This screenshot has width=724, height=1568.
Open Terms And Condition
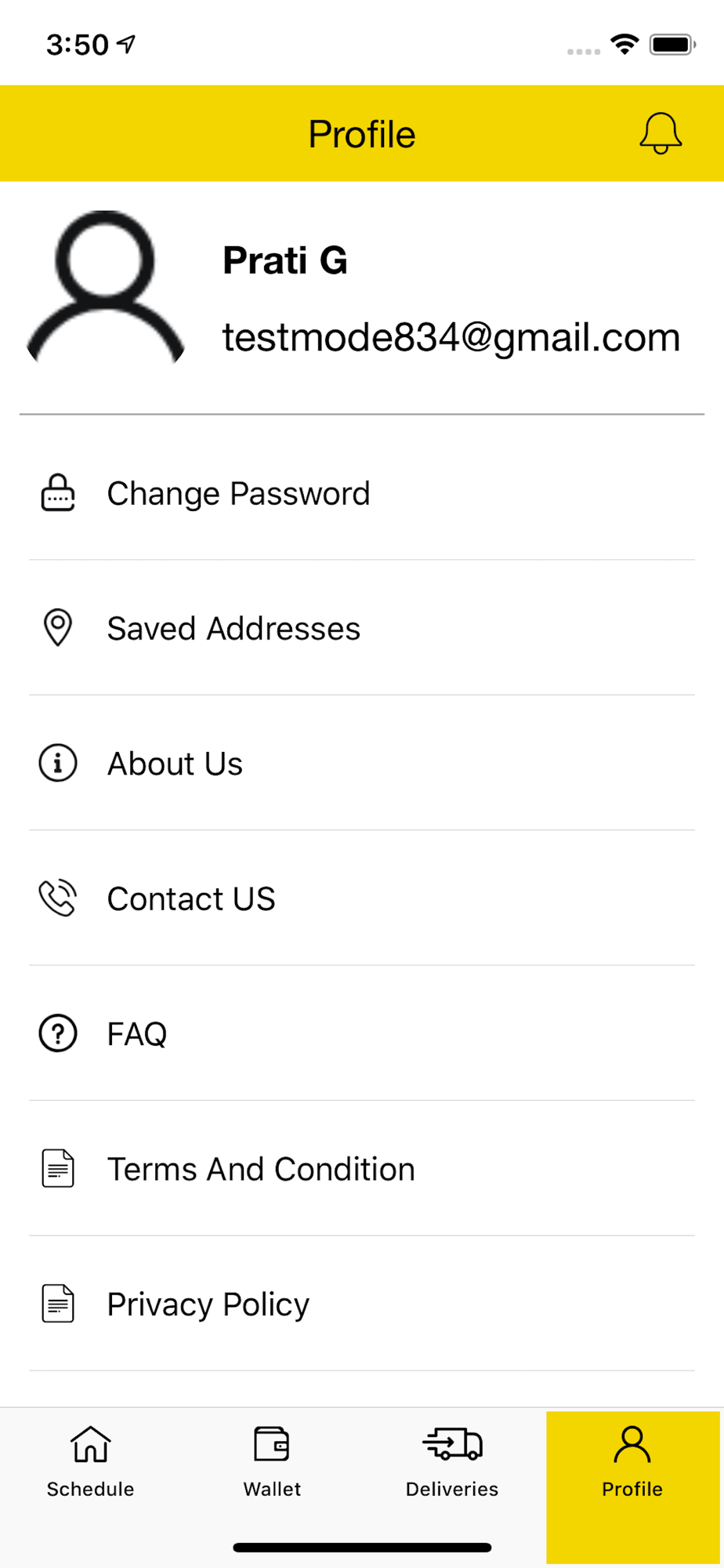(362, 1168)
